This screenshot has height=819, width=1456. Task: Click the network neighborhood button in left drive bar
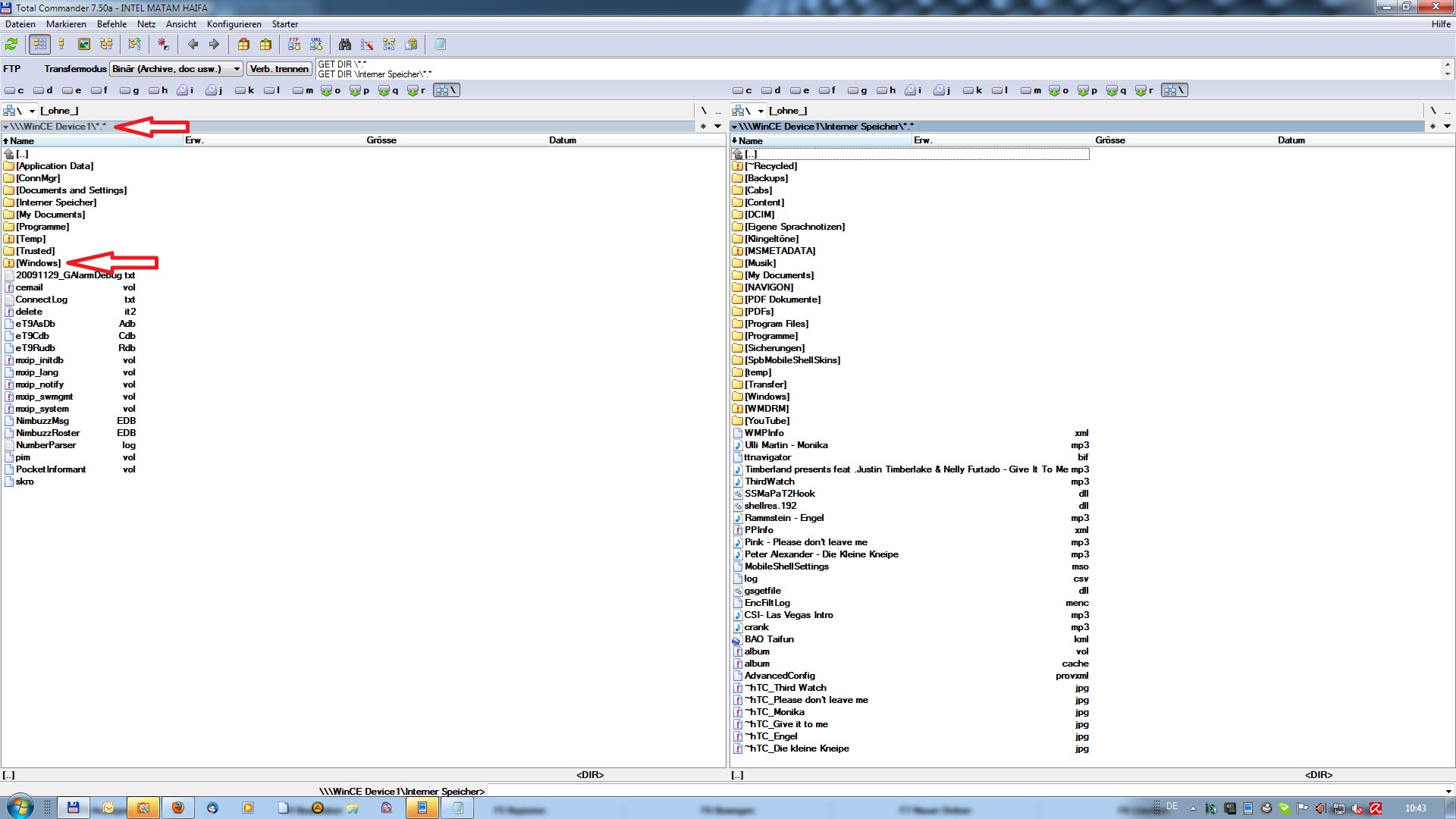(x=446, y=90)
